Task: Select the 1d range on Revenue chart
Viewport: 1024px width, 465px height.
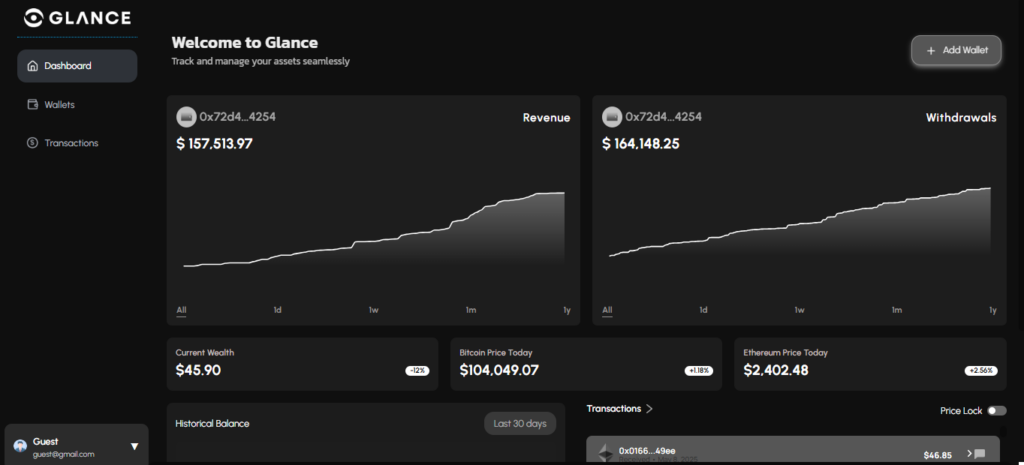Action: tap(277, 310)
